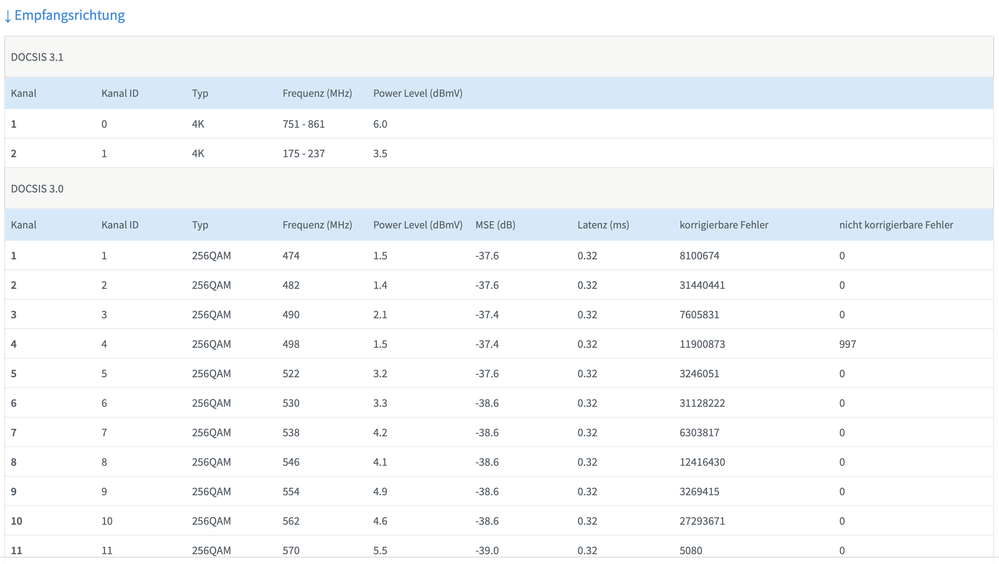999x564 pixels.
Task: Select the correctable errors value 31440441
Action: tap(702, 285)
